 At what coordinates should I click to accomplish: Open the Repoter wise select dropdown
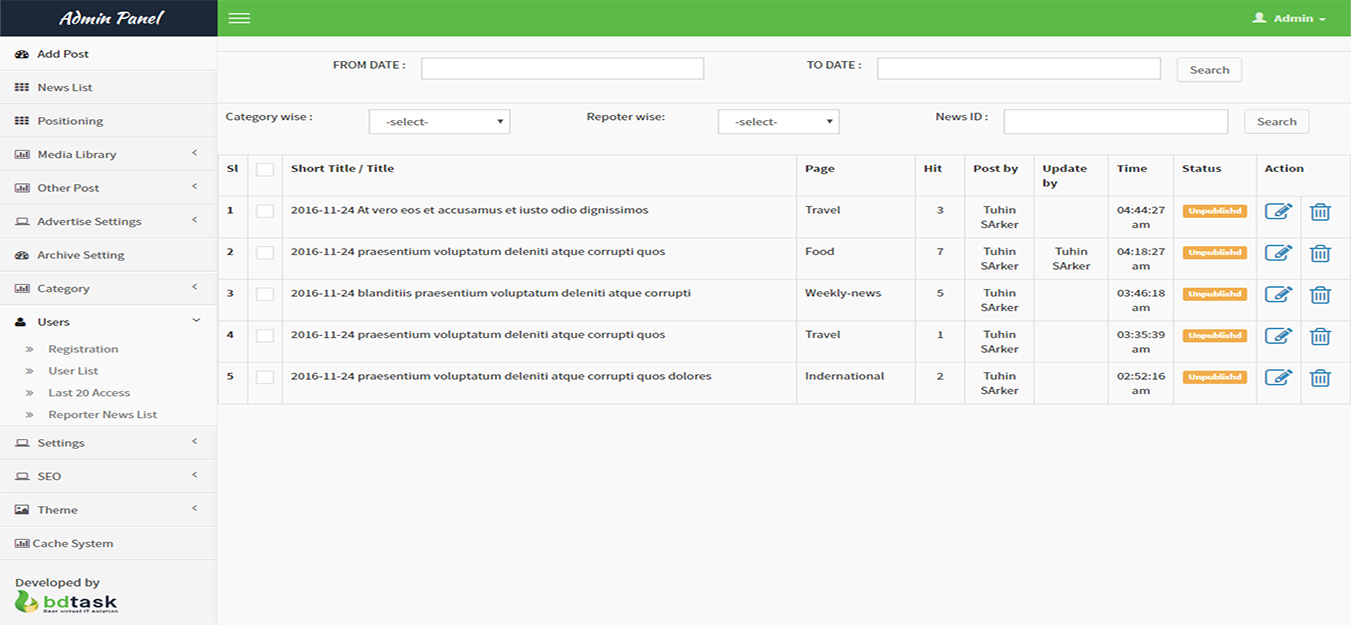pyautogui.click(x=778, y=122)
